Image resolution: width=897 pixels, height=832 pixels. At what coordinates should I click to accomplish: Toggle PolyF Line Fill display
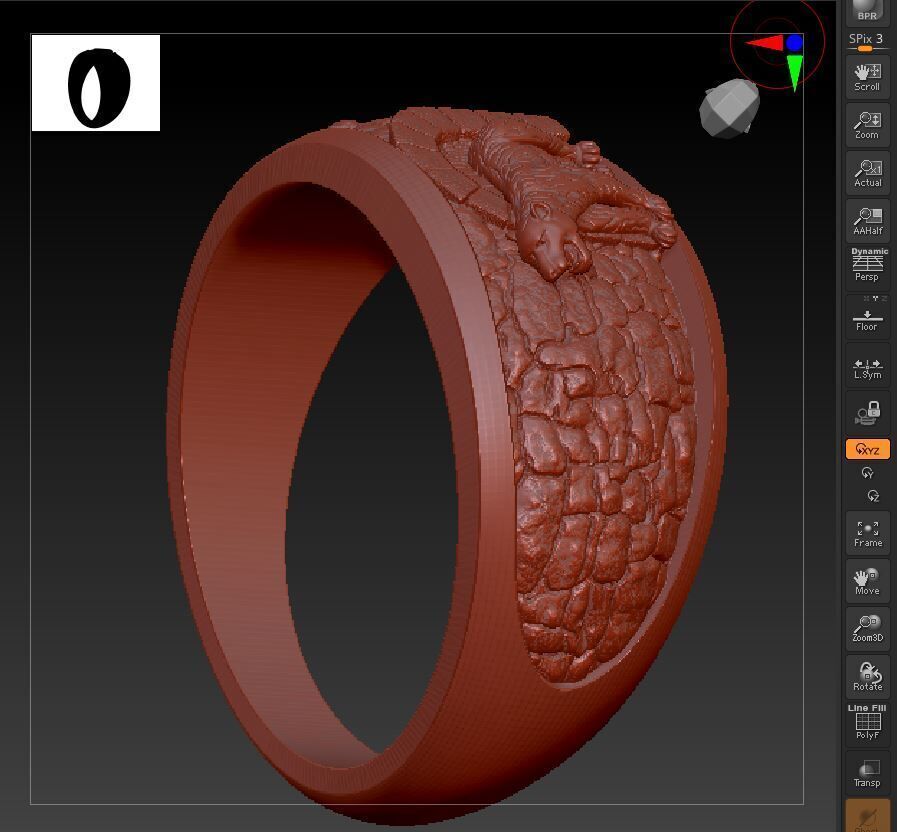coord(867,724)
